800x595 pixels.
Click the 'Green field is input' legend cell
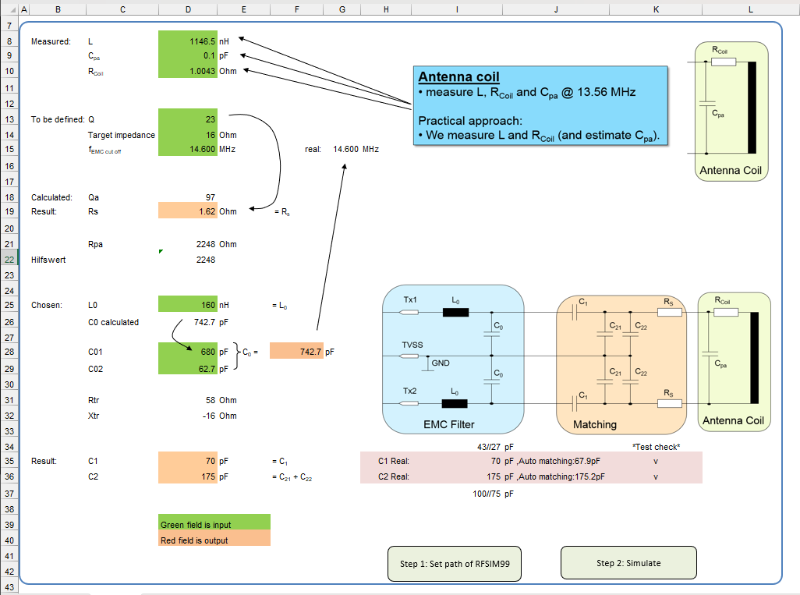214,523
